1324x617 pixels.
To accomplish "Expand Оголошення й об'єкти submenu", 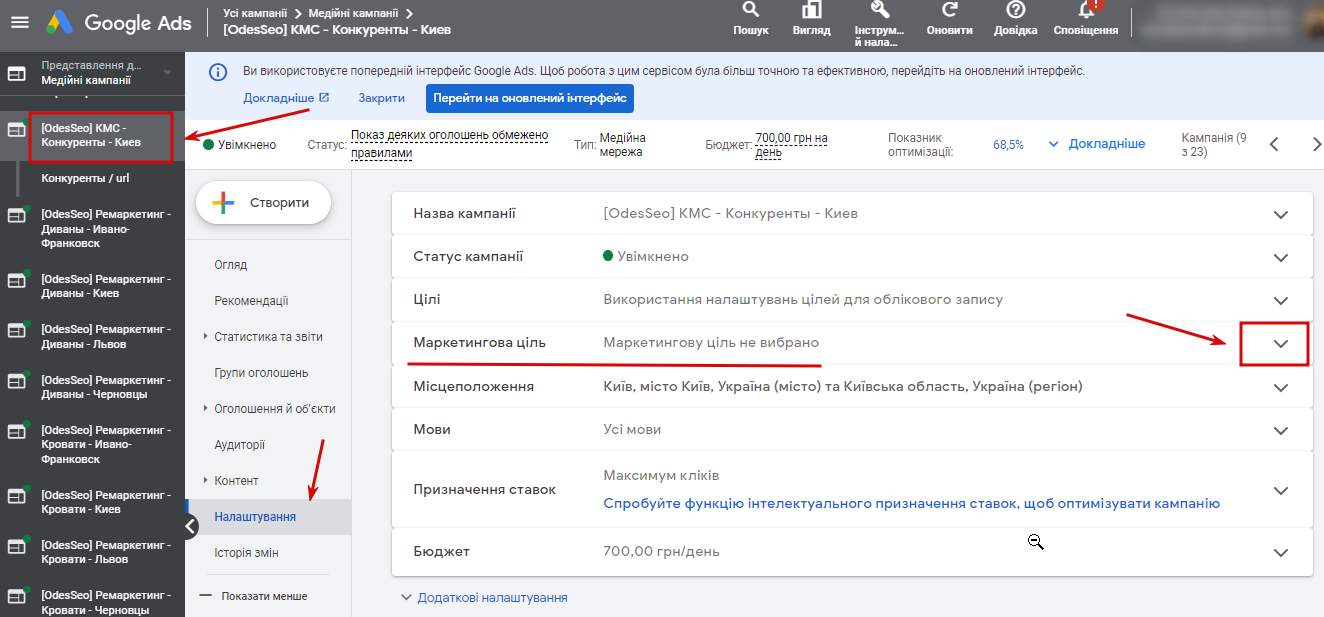I will pyautogui.click(x=205, y=409).
